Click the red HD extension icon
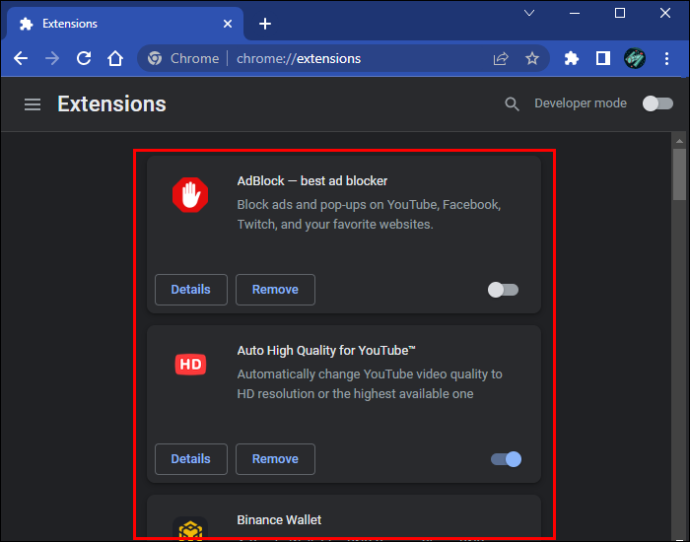Viewport: 690px width, 542px height. pyautogui.click(x=190, y=364)
